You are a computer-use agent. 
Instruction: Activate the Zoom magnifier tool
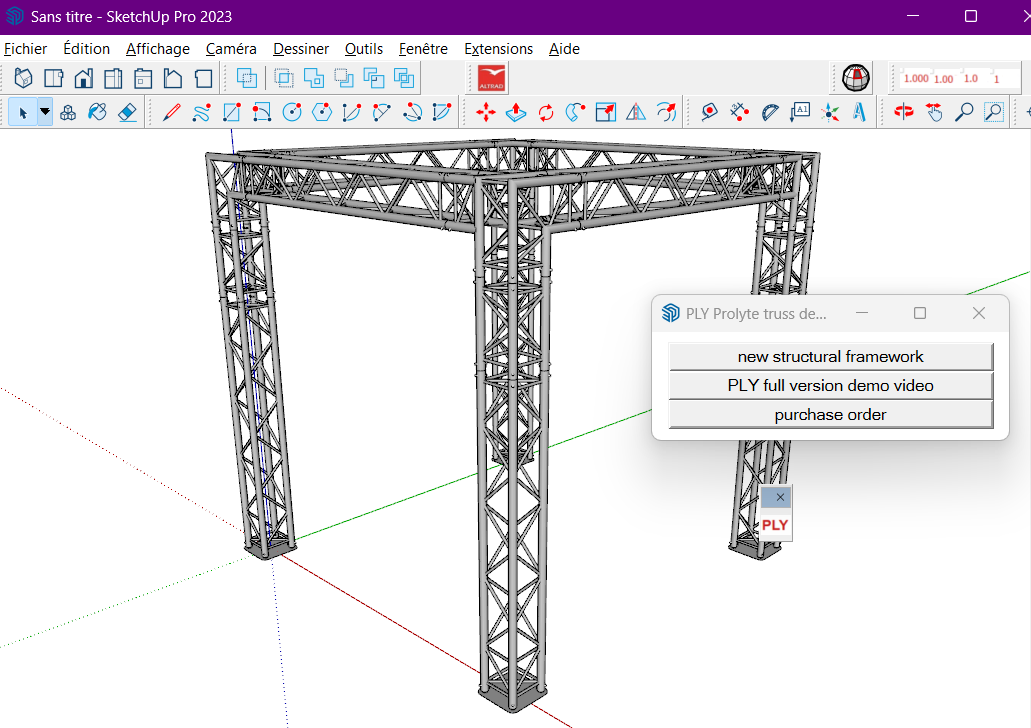pyautogui.click(x=964, y=112)
